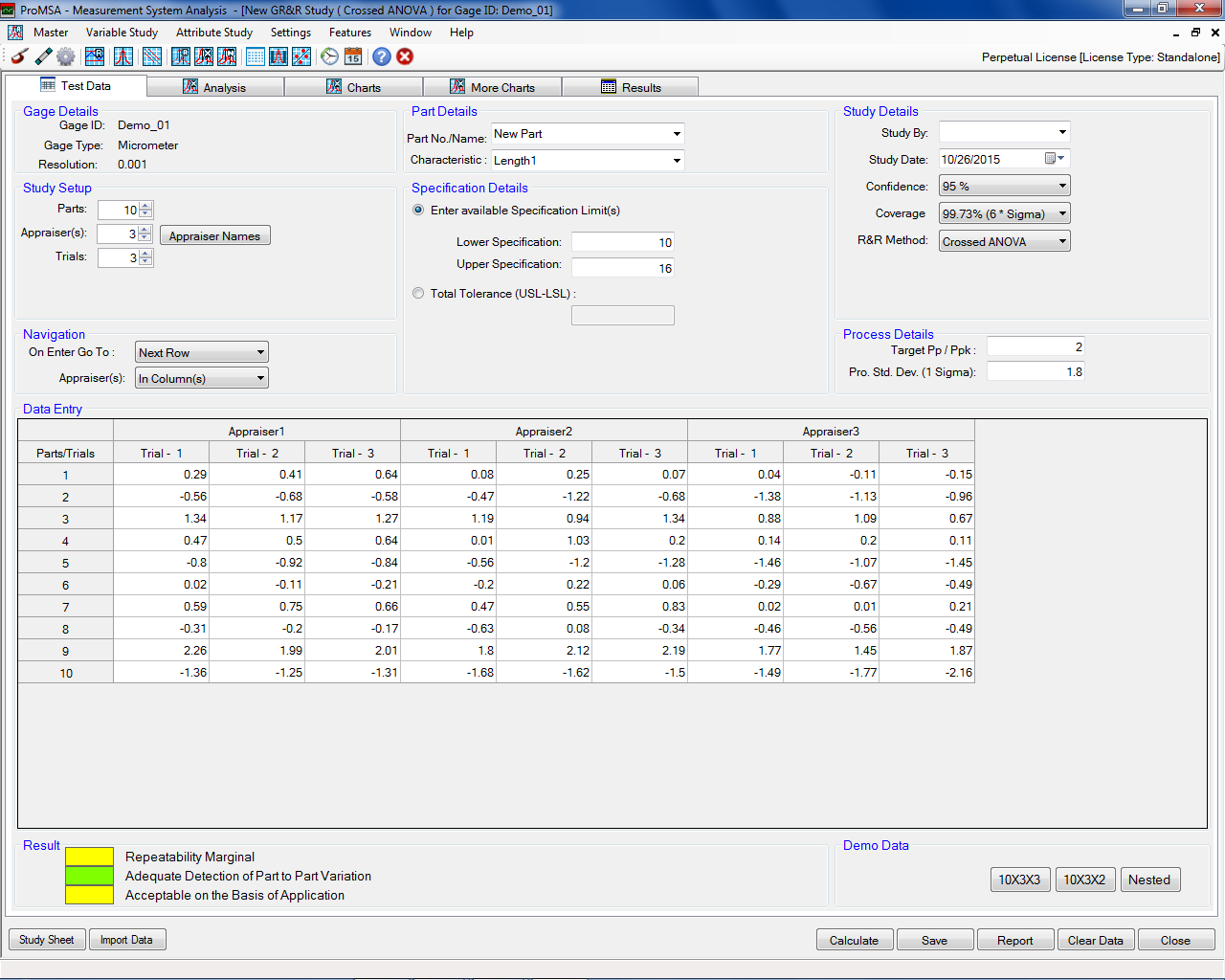Click the Save button
The image size is (1225, 980).
point(935,940)
